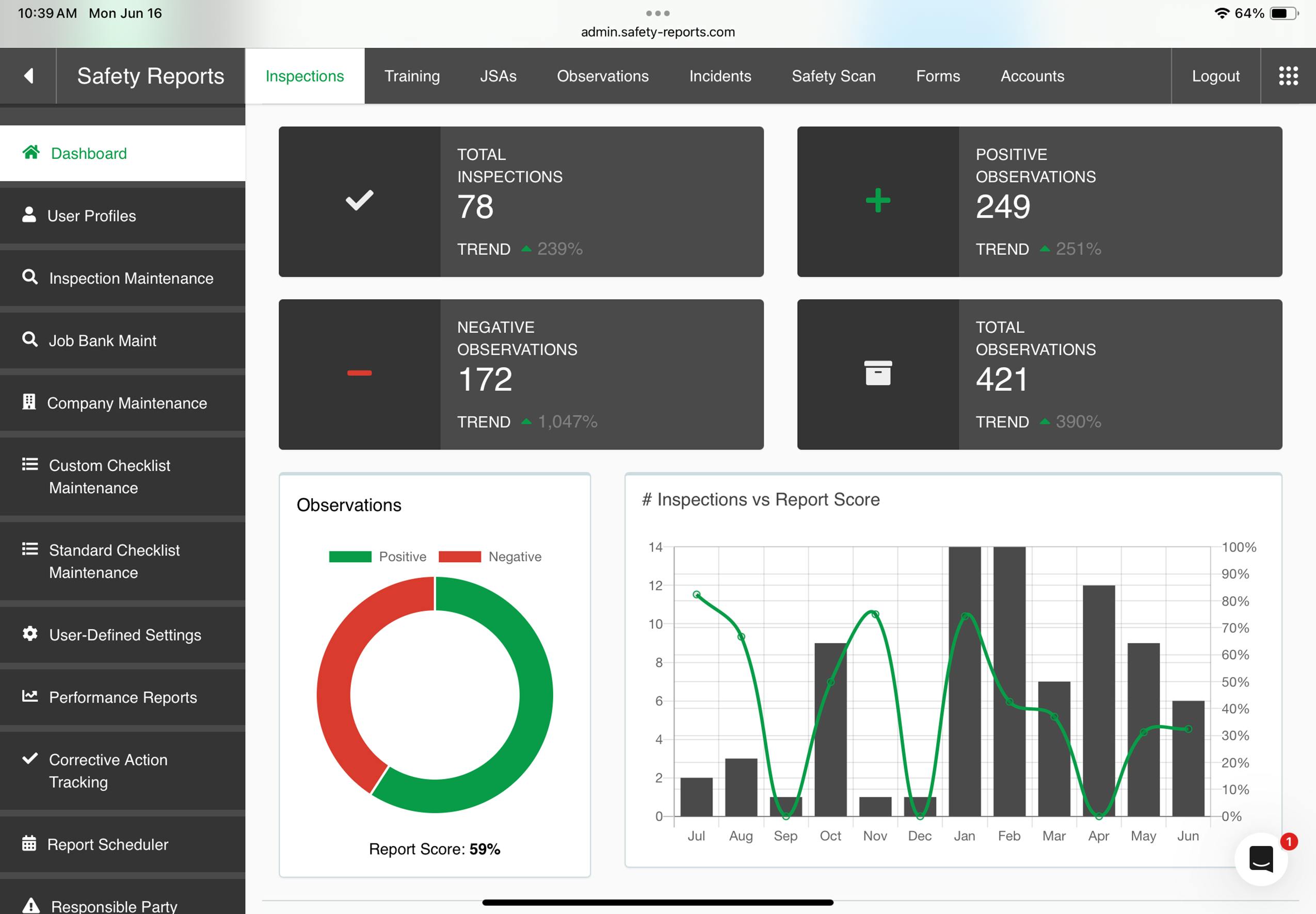Click the Inspection Maintenance magnifier icon
This screenshot has width=1316, height=914.
tap(29, 277)
